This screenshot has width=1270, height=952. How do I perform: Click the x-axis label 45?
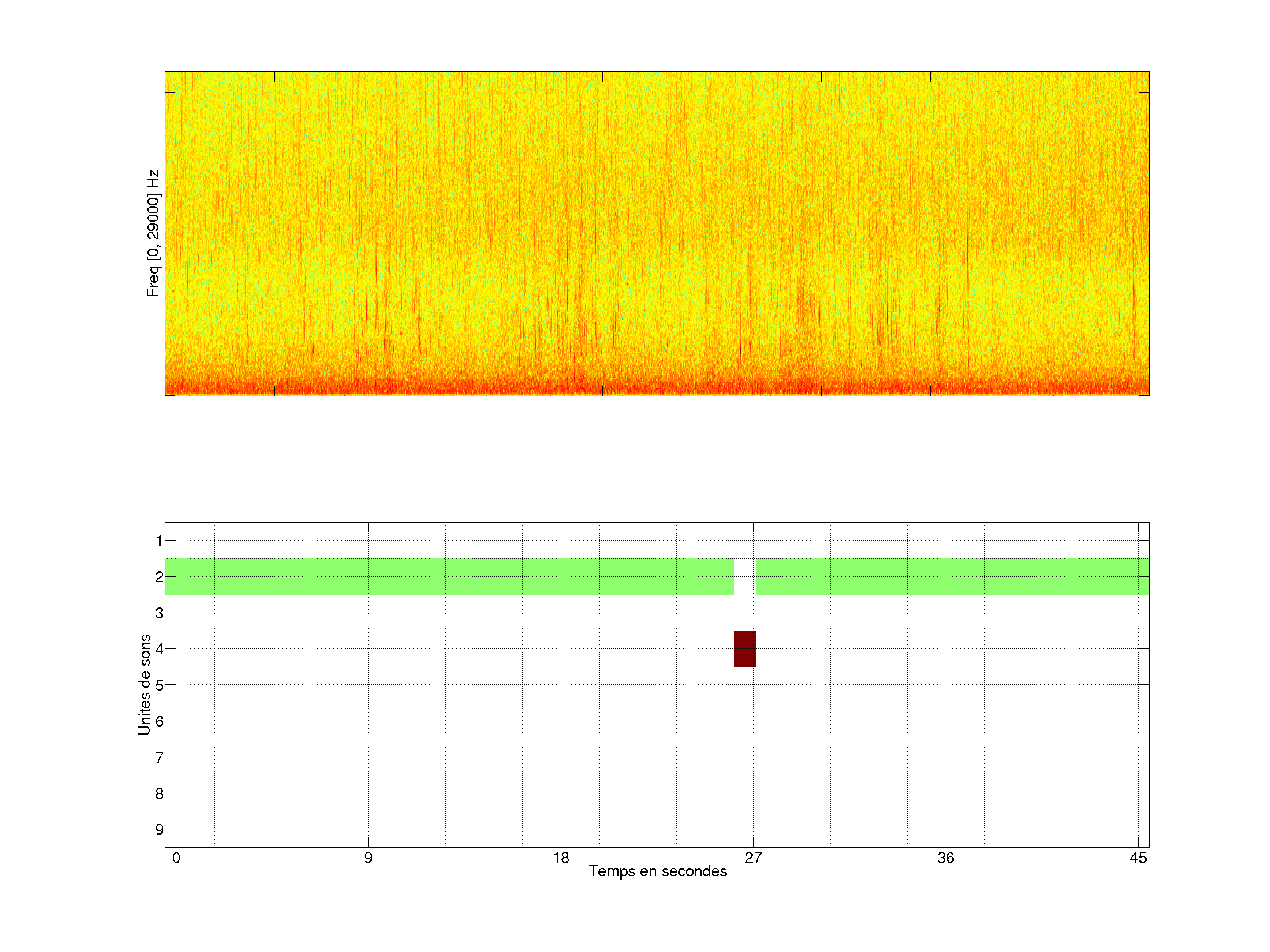(1138, 858)
